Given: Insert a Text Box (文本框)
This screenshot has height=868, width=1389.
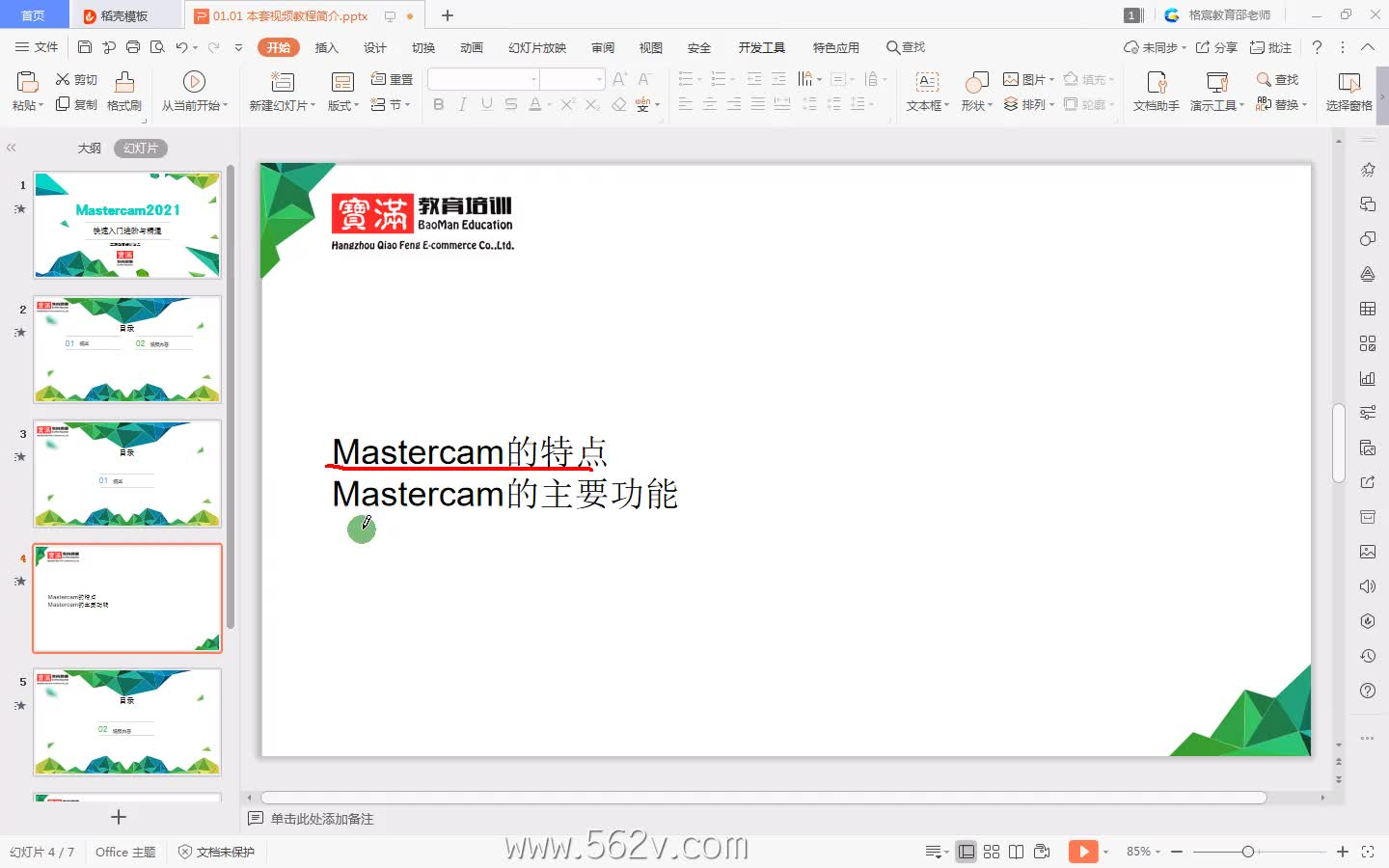Looking at the screenshot, I should 927,92.
